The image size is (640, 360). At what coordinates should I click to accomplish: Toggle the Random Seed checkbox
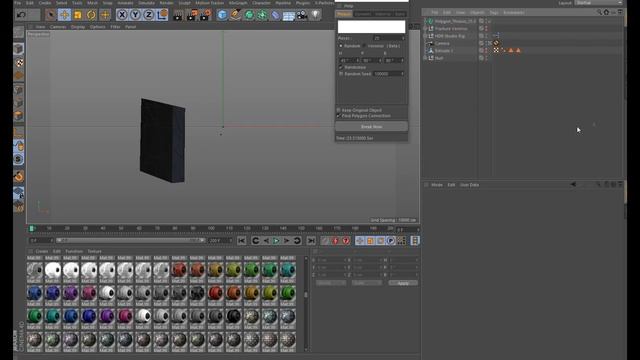pyautogui.click(x=341, y=74)
